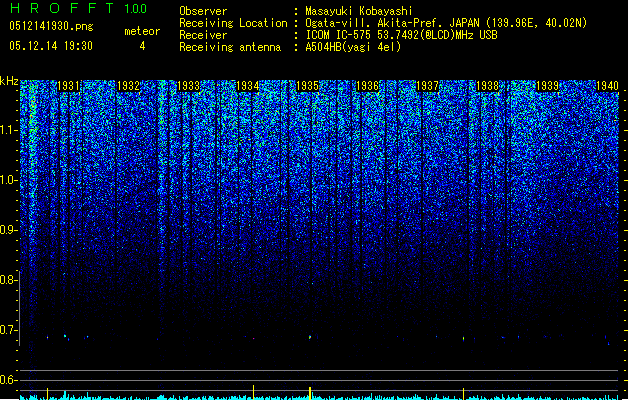Click the 1937 time marker

[x=428, y=86]
